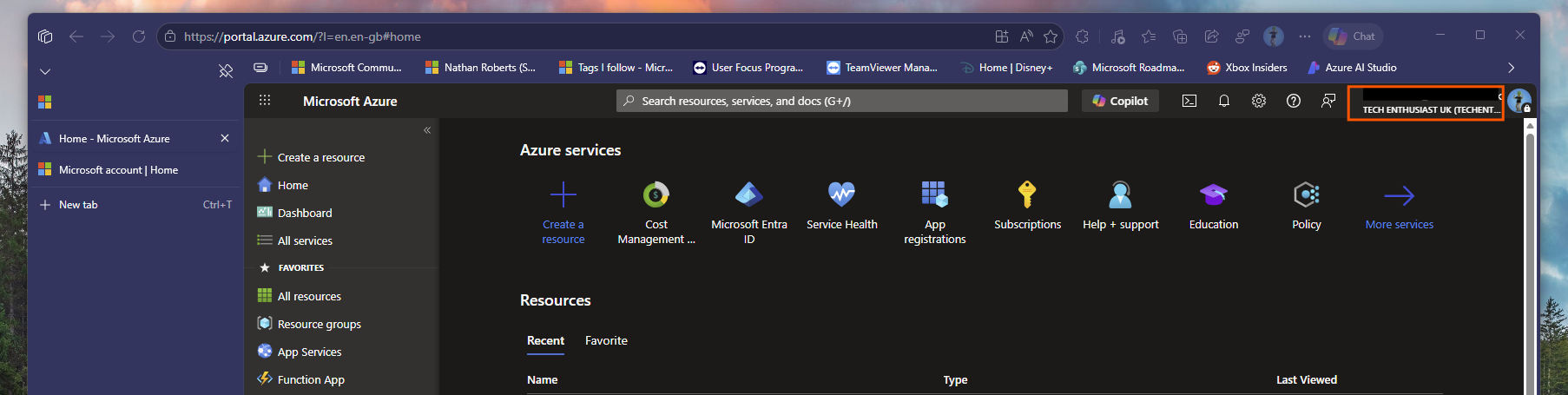Image resolution: width=1568 pixels, height=395 pixels.
Task: Open Cloud Shell from the Azure header
Action: click(1189, 101)
